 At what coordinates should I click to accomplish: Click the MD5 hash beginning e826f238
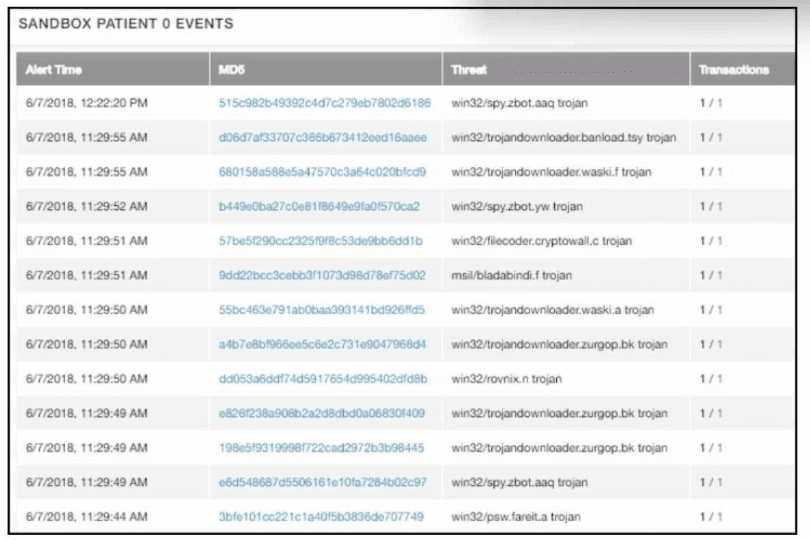pos(322,413)
